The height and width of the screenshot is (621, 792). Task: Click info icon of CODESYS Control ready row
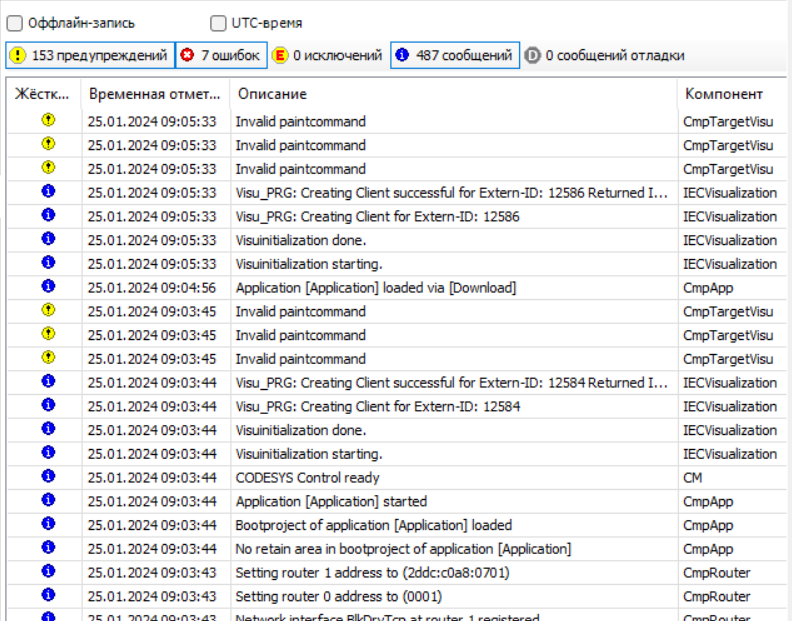(x=48, y=477)
